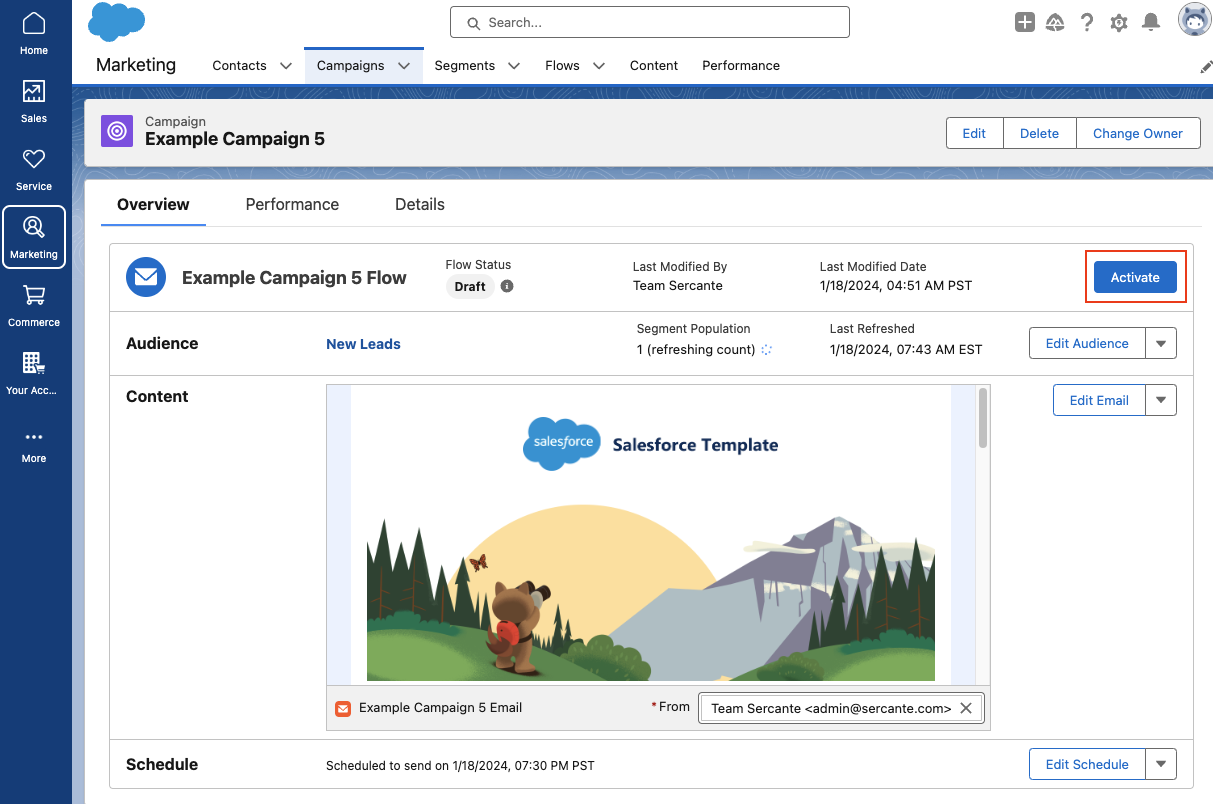
Task: Focus the global Search field
Action: (650, 22)
